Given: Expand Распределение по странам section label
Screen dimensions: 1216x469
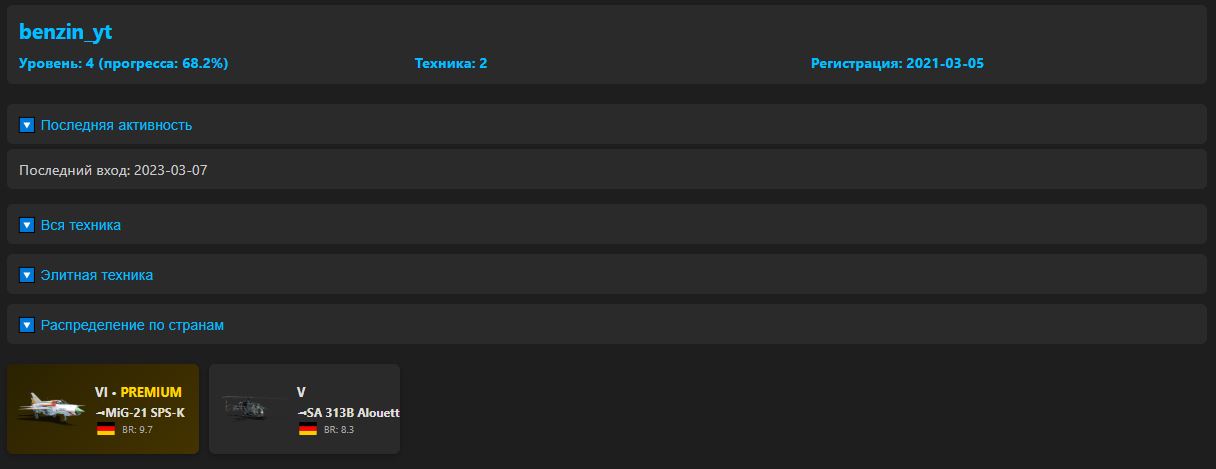Looking at the screenshot, I should [132, 325].
